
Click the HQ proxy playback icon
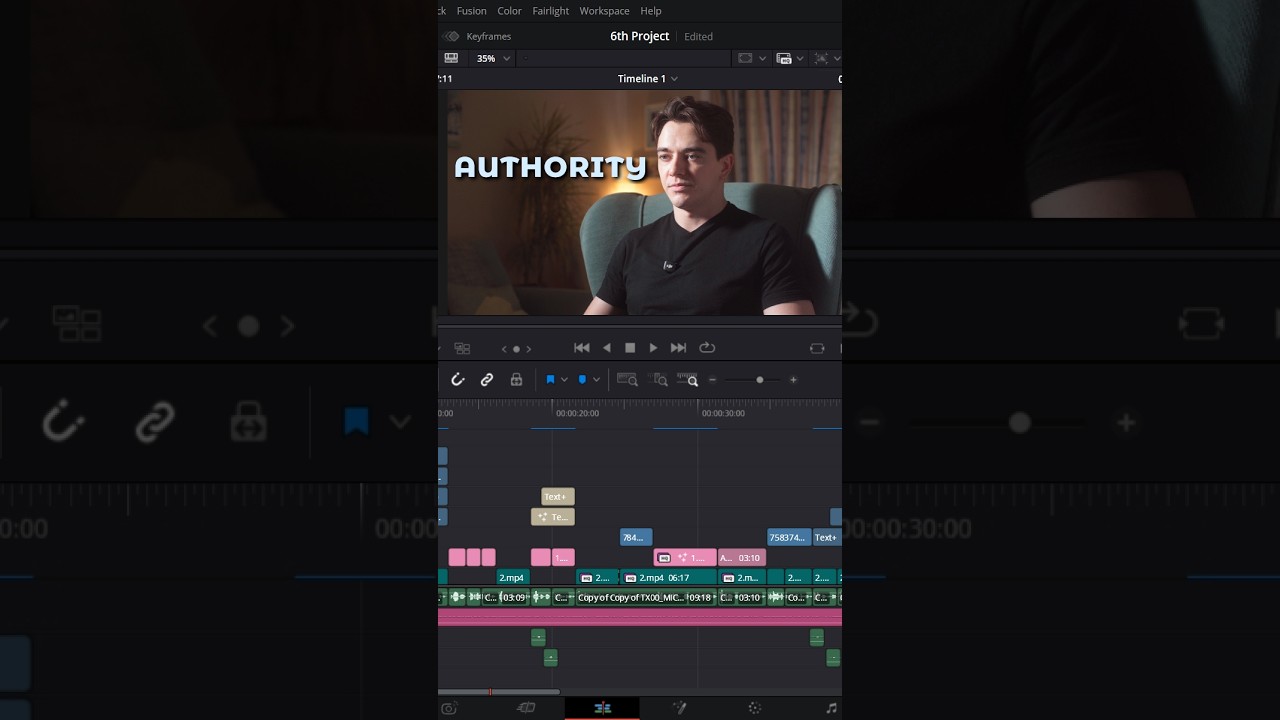[x=784, y=58]
